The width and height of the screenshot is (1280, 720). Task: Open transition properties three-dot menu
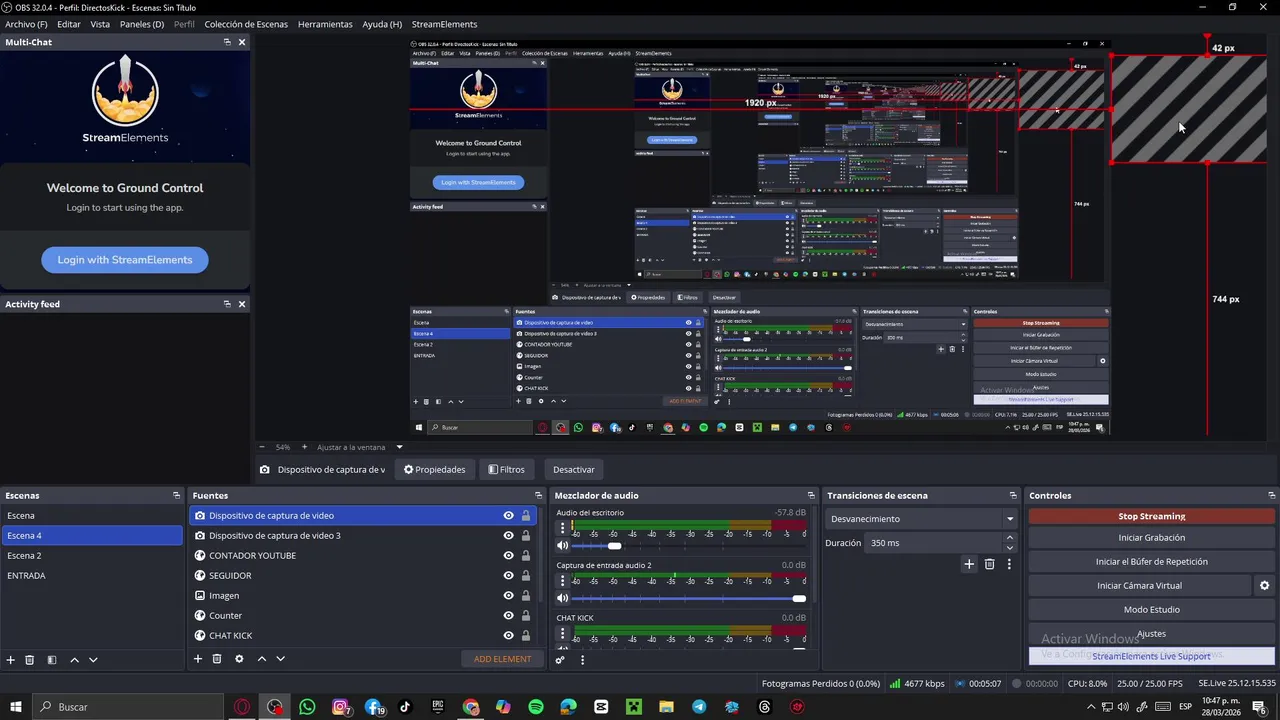pyautogui.click(x=1009, y=564)
